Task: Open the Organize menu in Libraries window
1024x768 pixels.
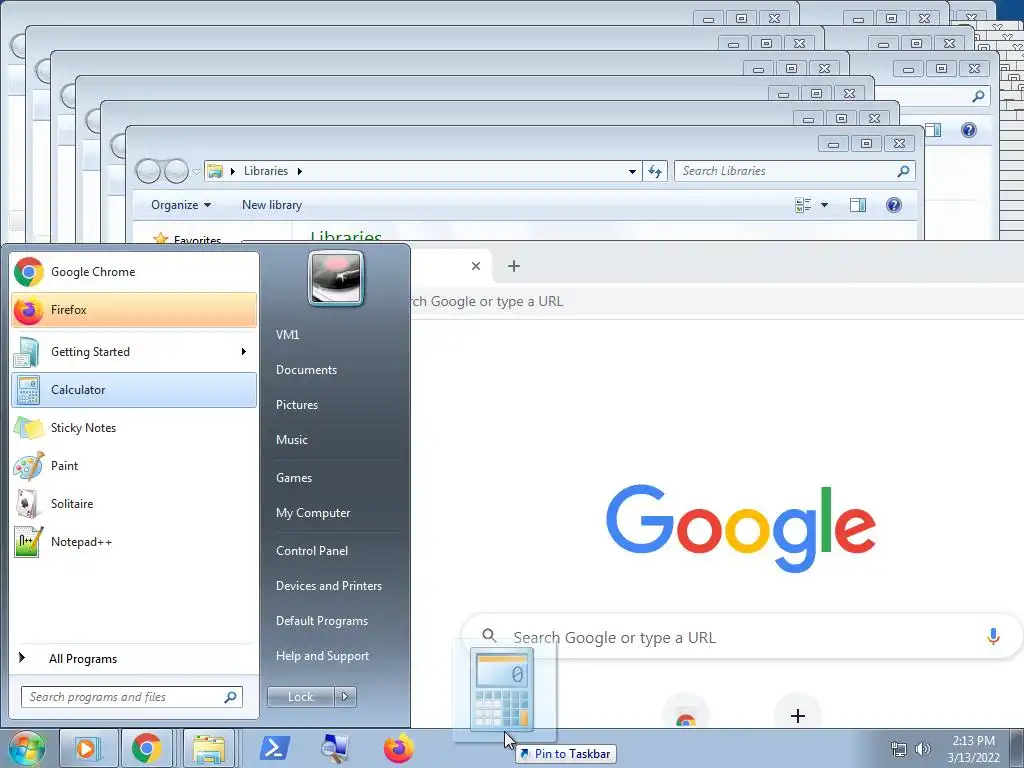Action: pos(181,205)
